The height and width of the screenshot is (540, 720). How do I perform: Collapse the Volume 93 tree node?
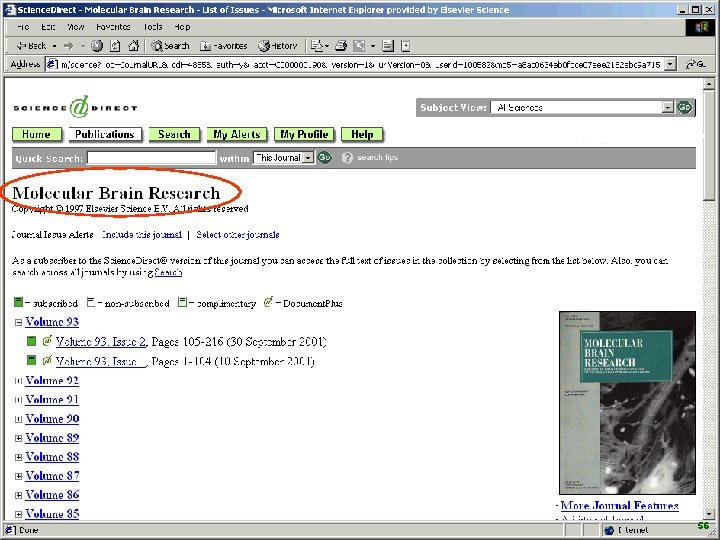pyautogui.click(x=18, y=322)
